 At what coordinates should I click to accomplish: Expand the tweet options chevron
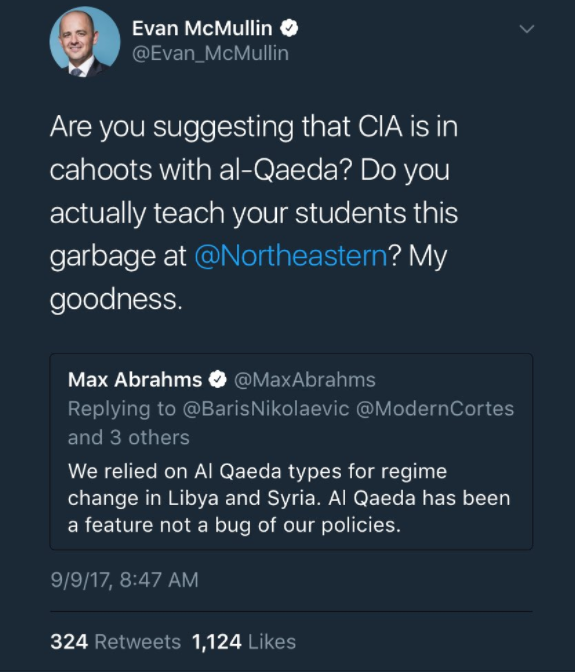(x=527, y=29)
